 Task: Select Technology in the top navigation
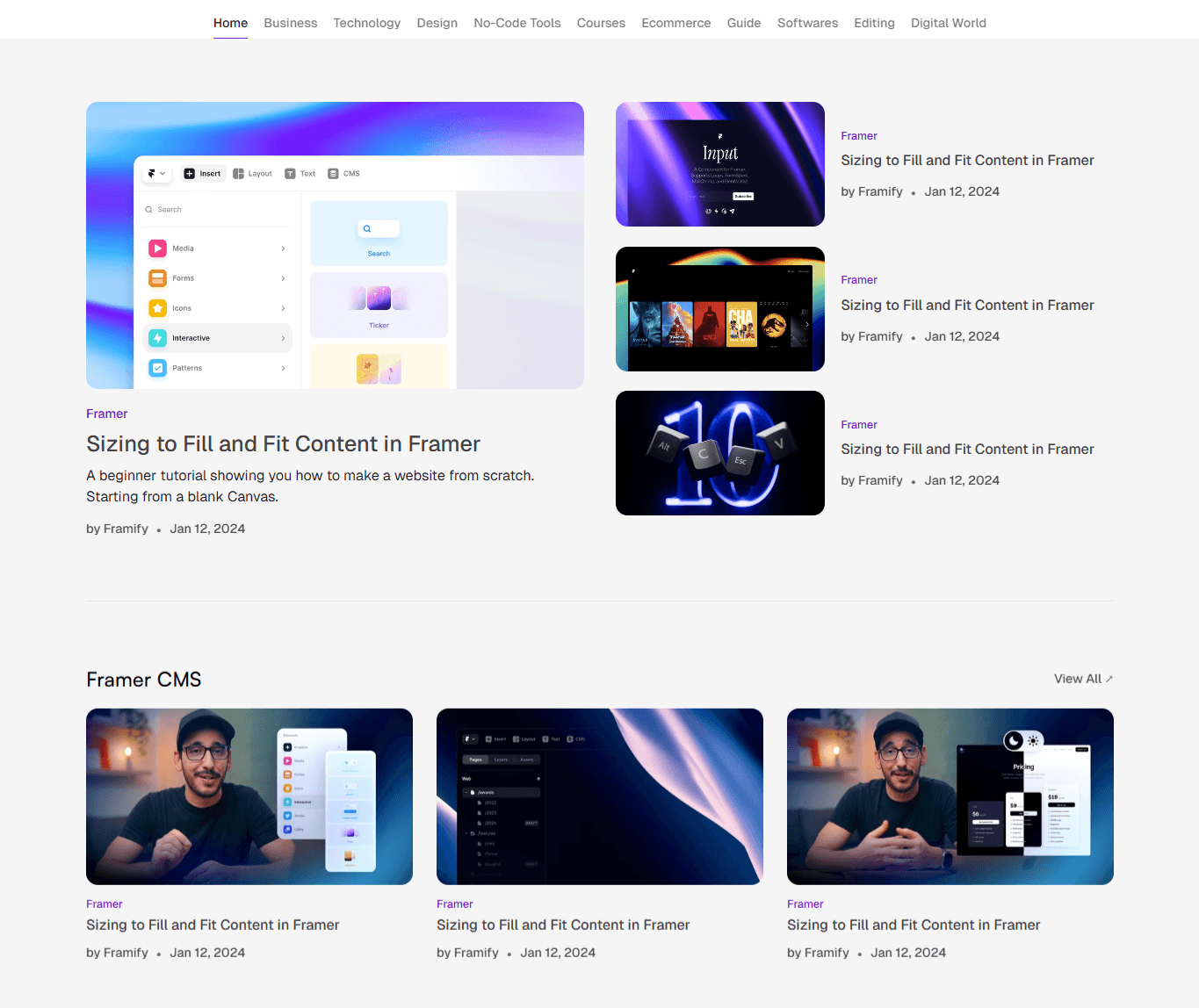[367, 23]
